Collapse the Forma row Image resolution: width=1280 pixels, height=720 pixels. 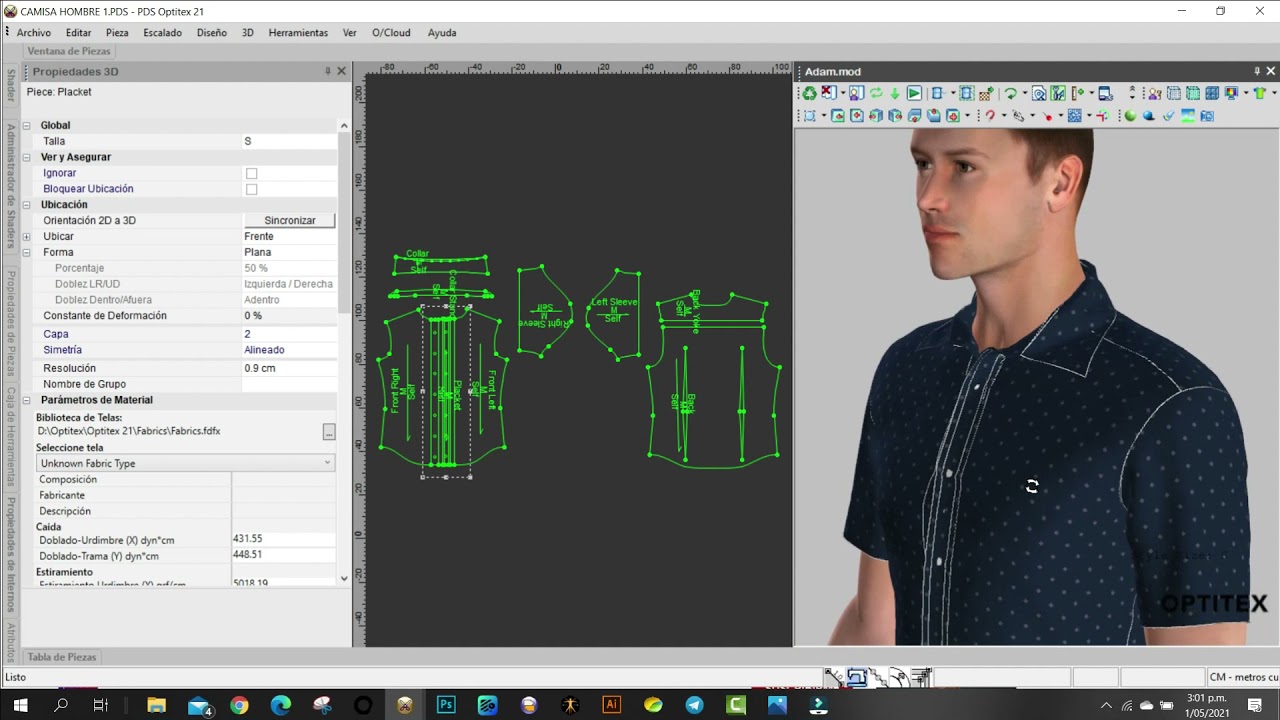27,252
